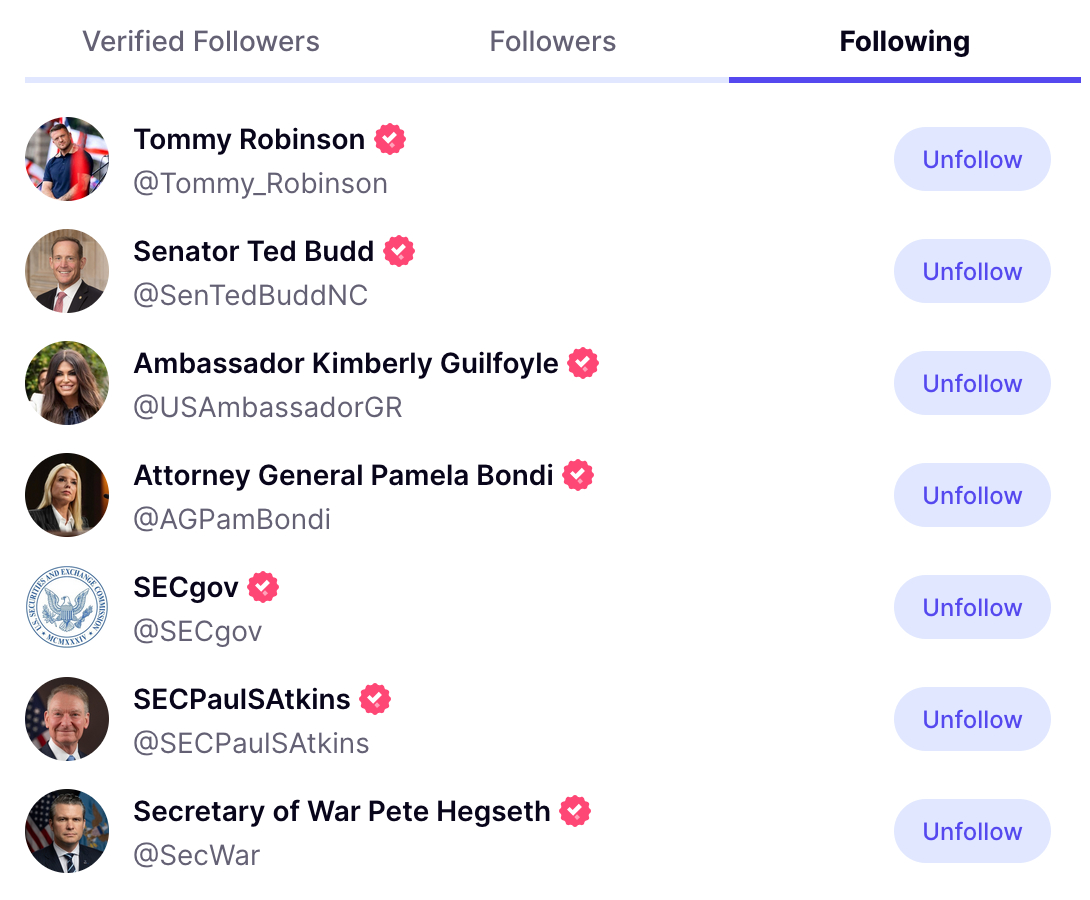Unfollow Senator Ted Budd
Viewport: 1090px width, 900px height.
[972, 271]
